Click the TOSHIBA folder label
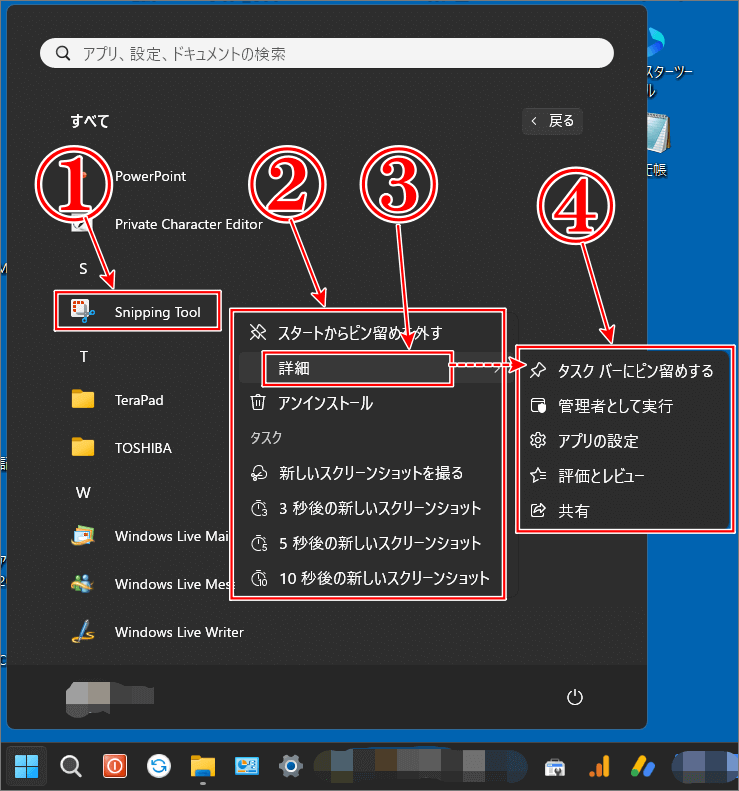 (x=143, y=448)
